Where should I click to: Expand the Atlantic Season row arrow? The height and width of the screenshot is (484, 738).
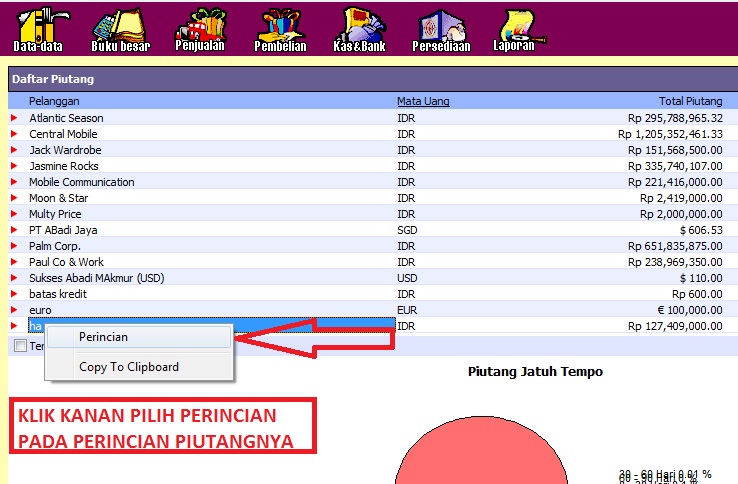[x=14, y=118]
